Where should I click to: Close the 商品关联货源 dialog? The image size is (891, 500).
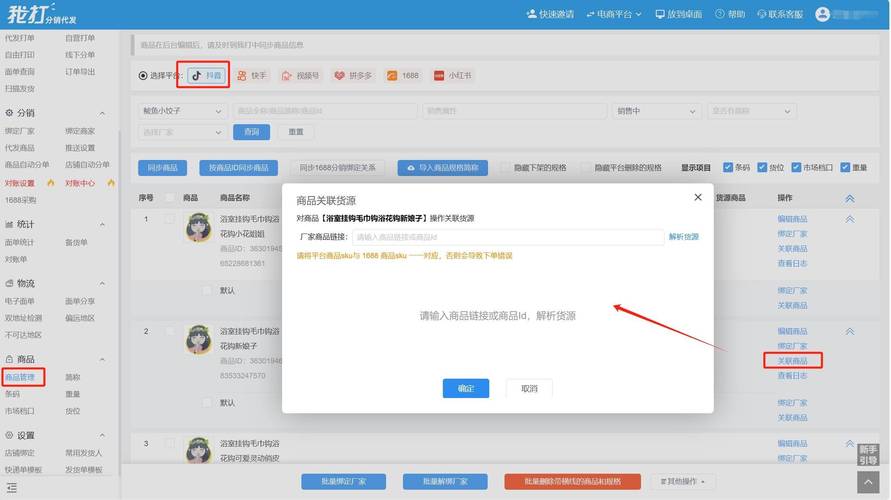698,198
